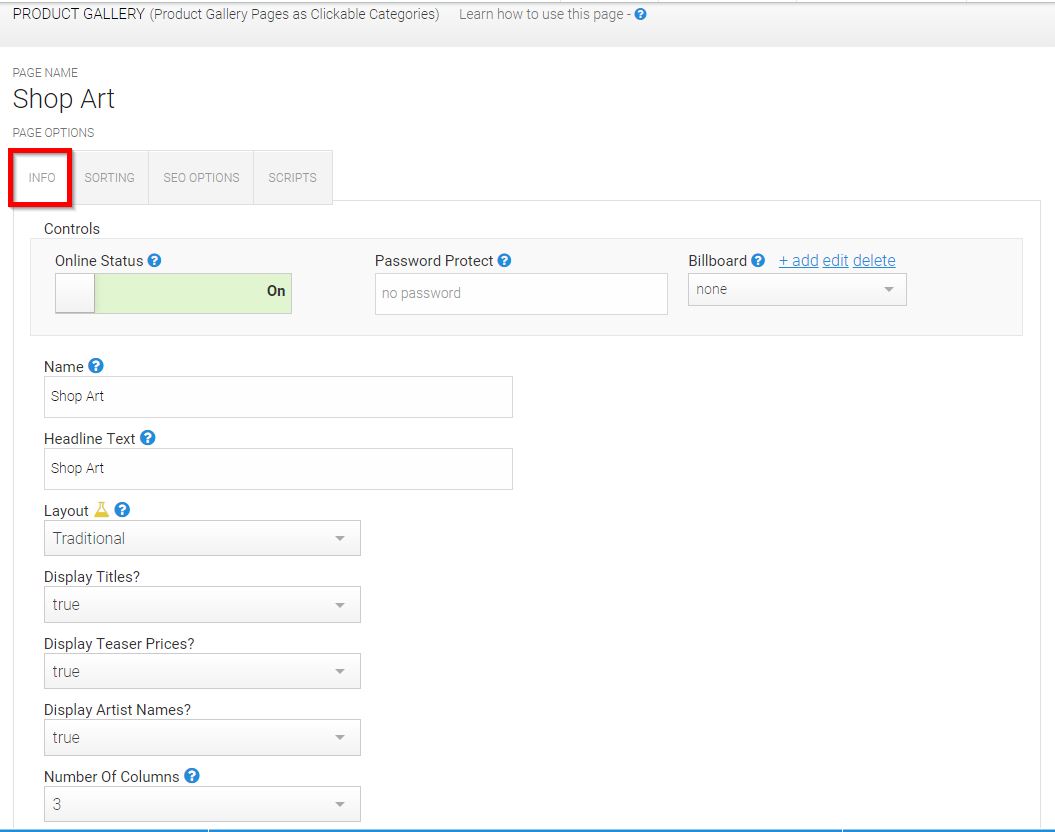Click Password Protect help icon
The width and height of the screenshot is (1055, 832).
[504, 260]
